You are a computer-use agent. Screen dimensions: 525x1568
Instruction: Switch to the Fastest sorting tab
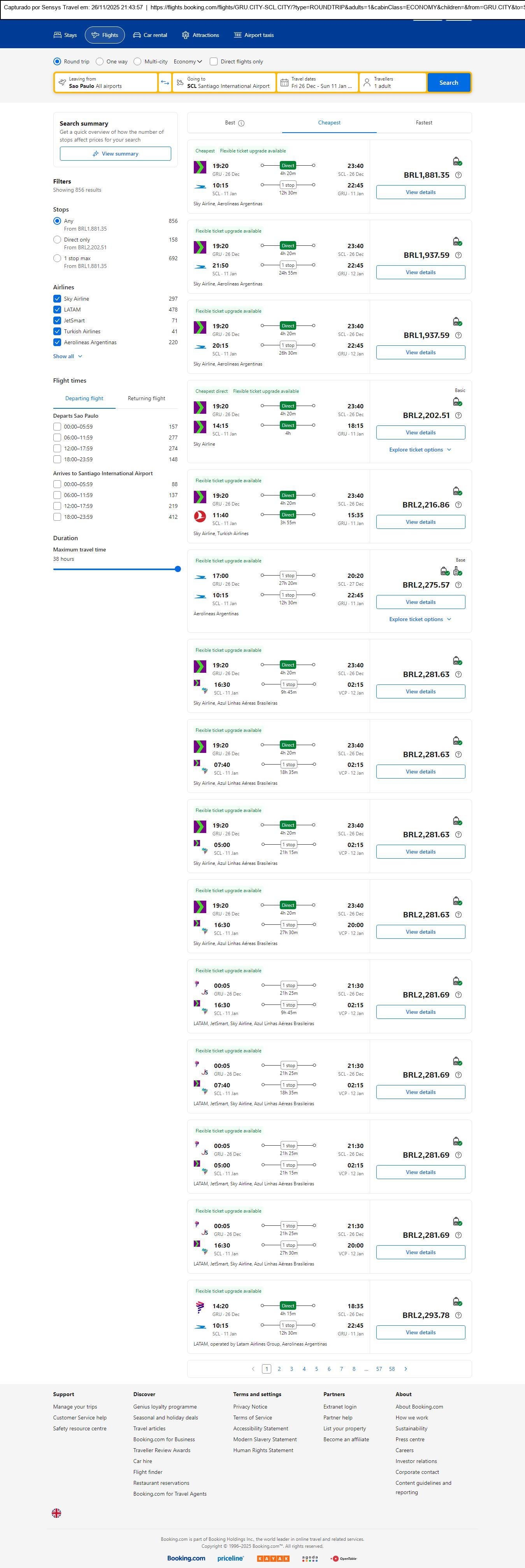(x=424, y=123)
